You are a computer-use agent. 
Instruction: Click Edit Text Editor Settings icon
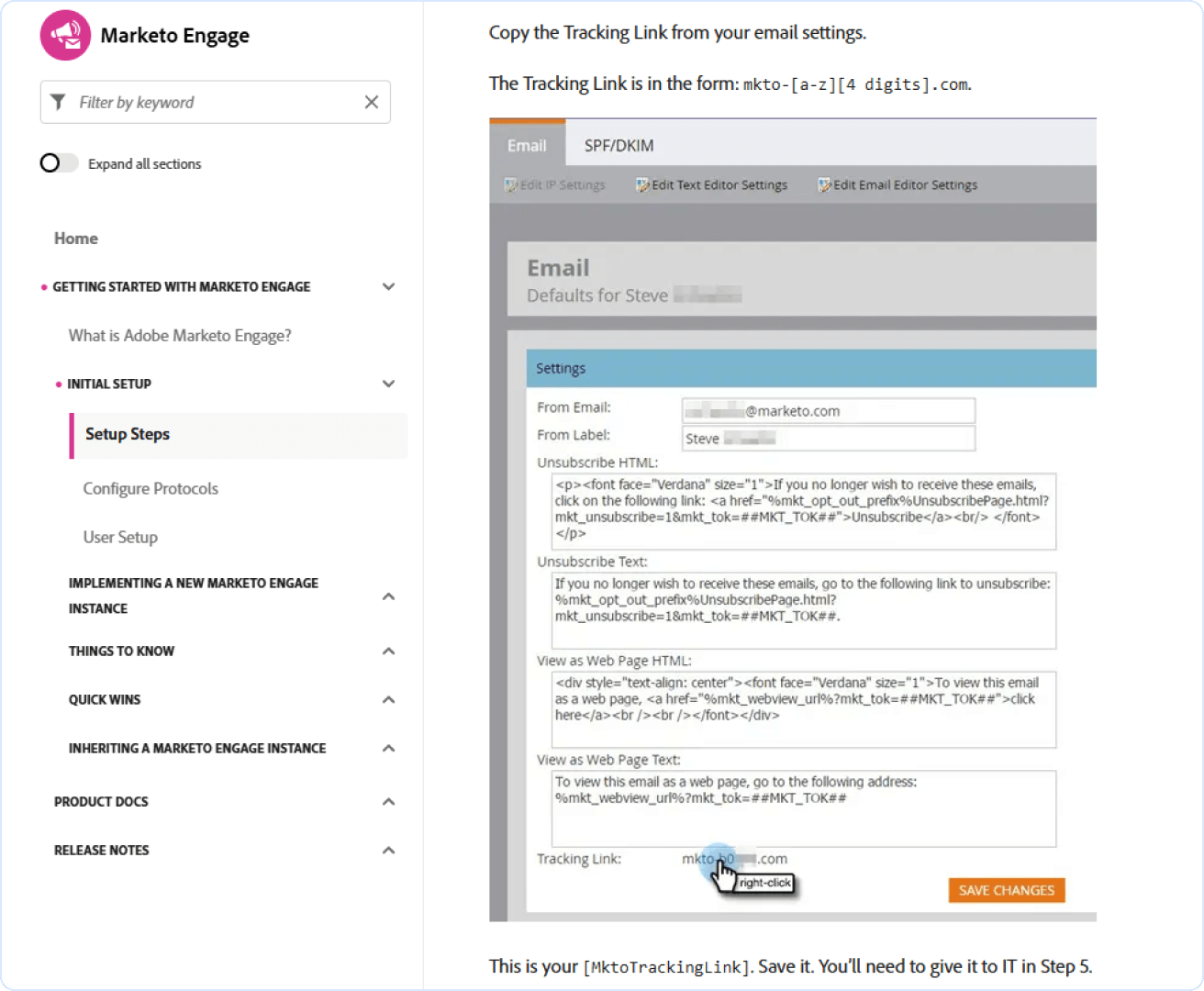click(x=643, y=185)
